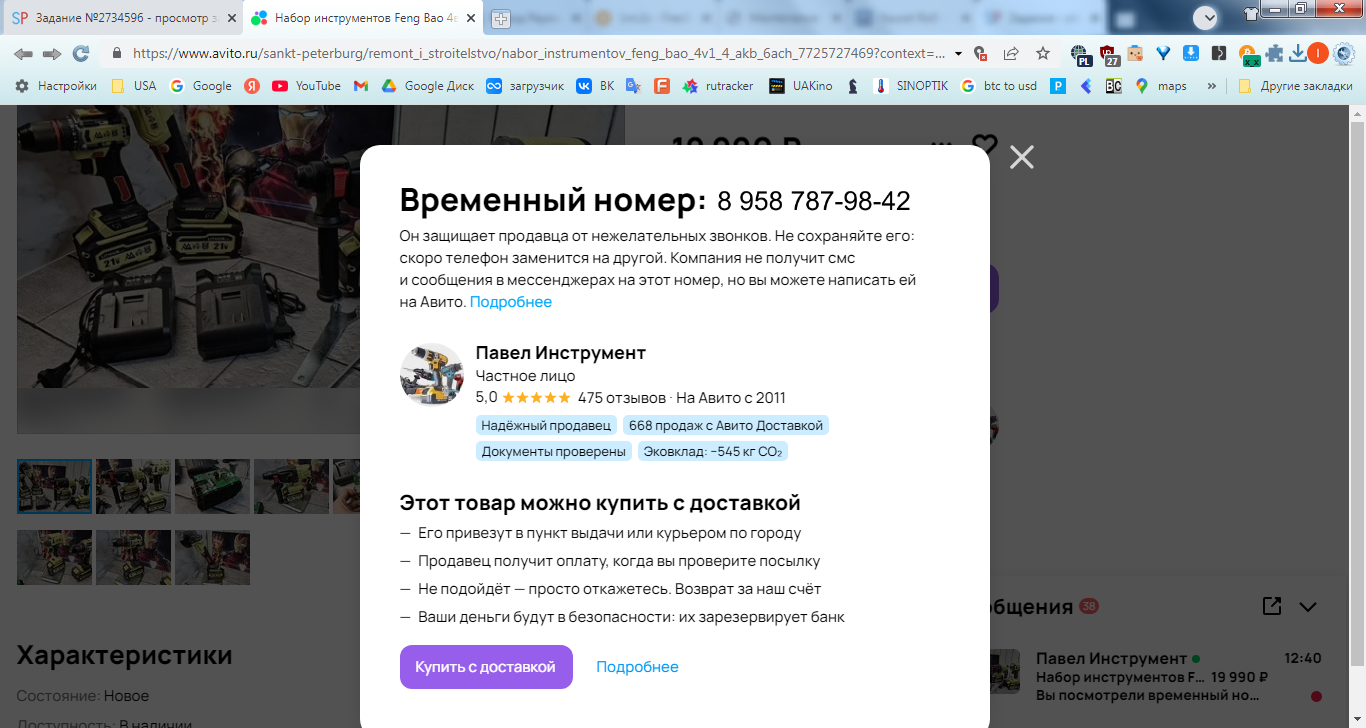This screenshot has height=728, width=1366.
Task: Open the Другие закладки folder
Action: [1295, 86]
